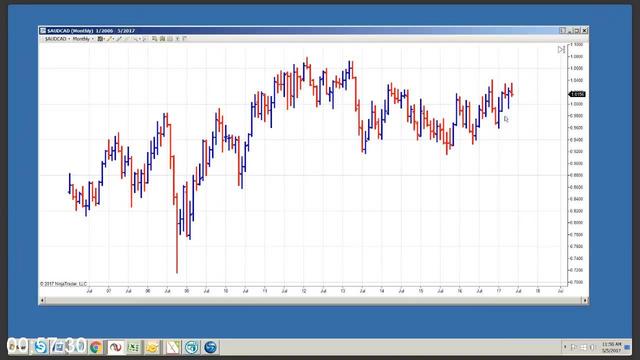Click the chart window restore button
The image size is (640, 360).
pos(577,31)
